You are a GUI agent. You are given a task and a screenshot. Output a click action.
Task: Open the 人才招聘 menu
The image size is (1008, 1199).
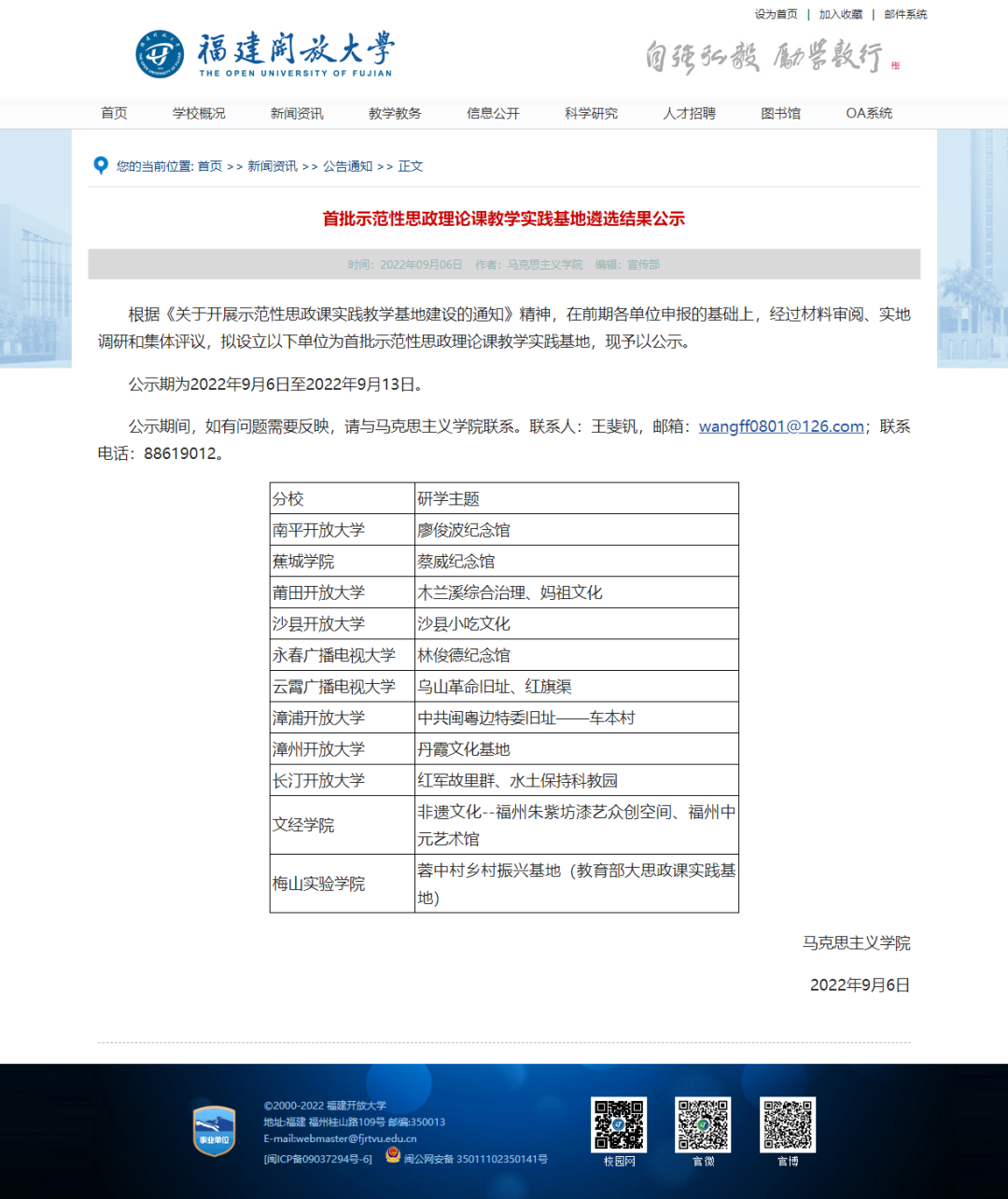689,113
